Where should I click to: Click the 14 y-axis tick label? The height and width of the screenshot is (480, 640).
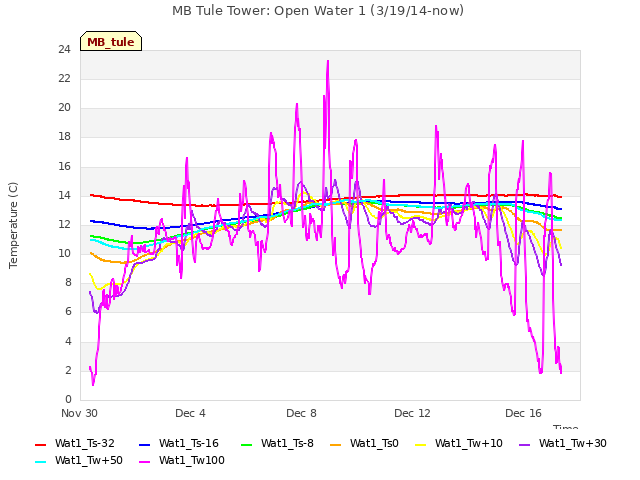click(64, 196)
